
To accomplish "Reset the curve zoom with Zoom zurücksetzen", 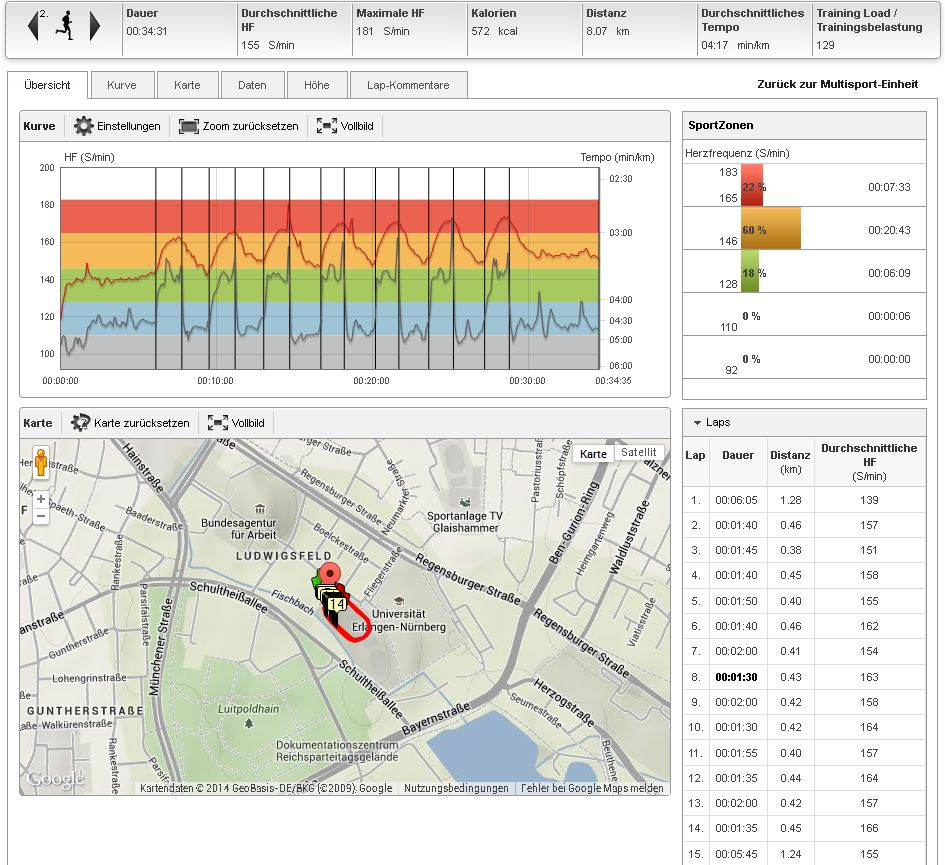I will click(238, 126).
